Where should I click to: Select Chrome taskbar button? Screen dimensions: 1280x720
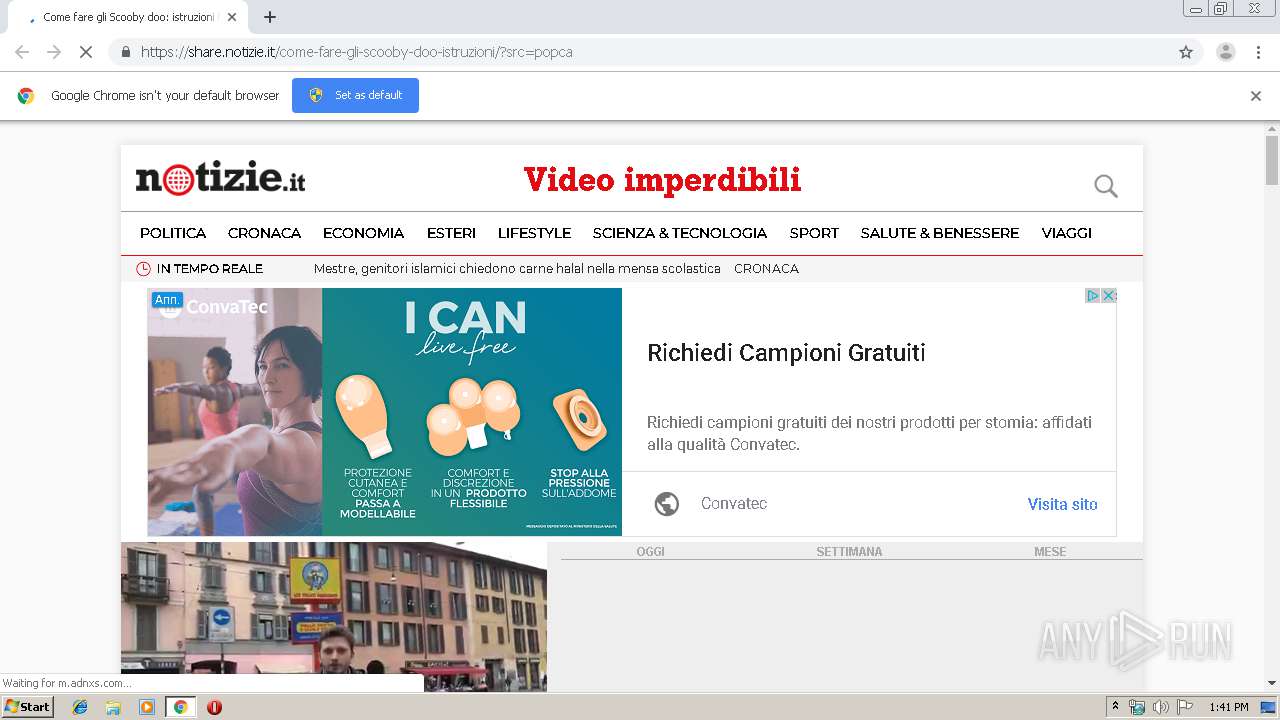[x=180, y=707]
